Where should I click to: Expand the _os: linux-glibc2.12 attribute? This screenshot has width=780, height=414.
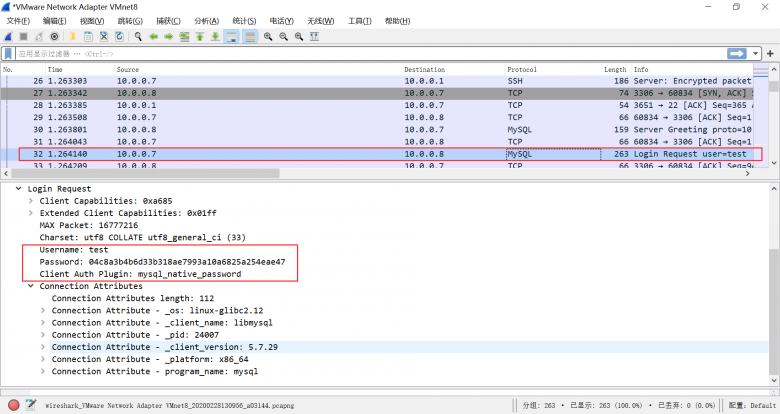click(x=43, y=310)
